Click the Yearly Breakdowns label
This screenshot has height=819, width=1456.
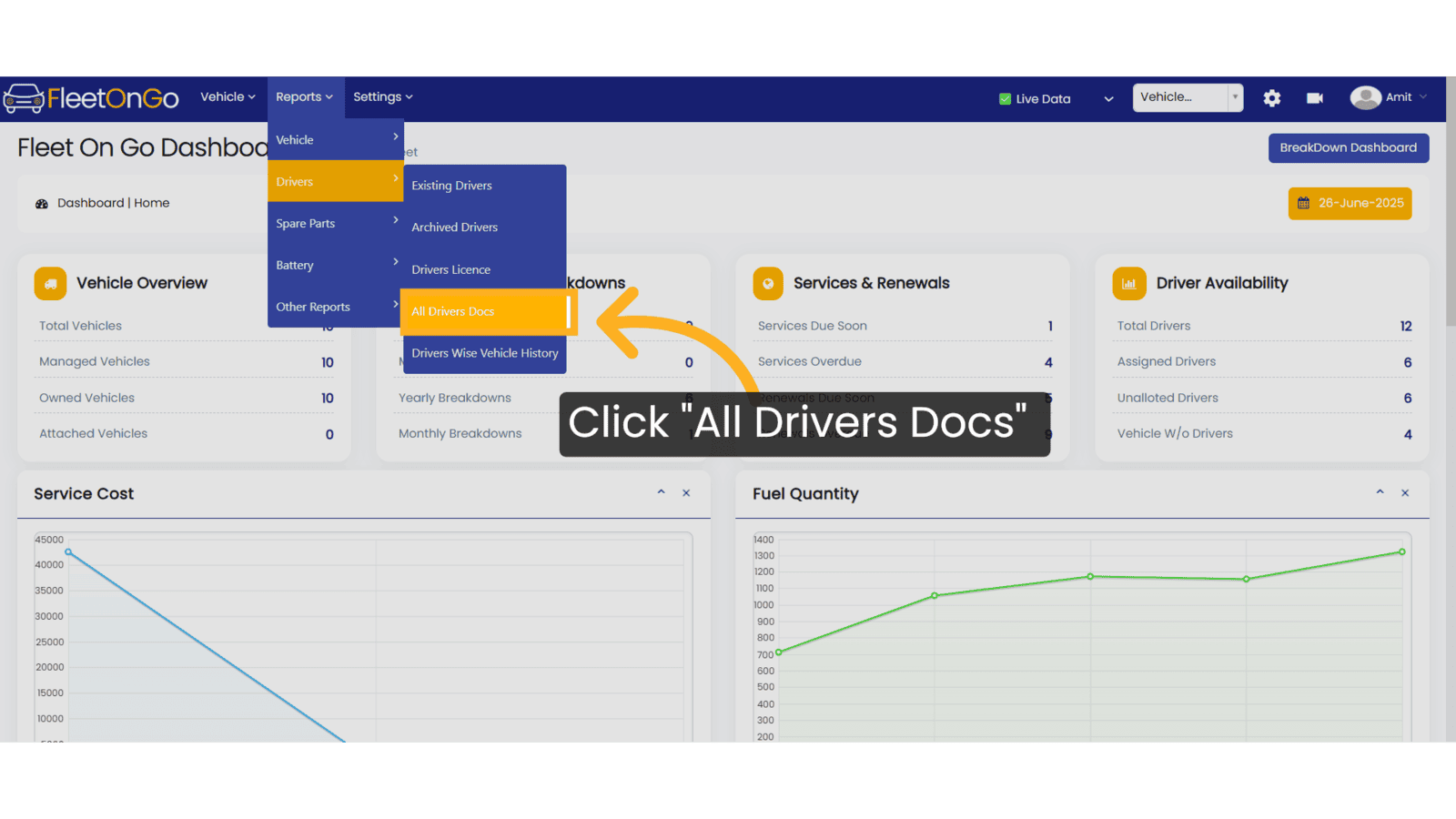[x=455, y=398]
